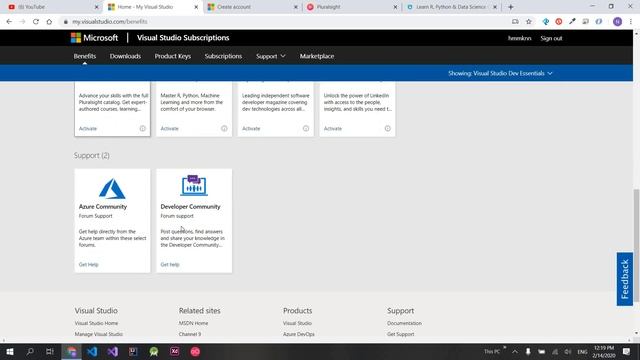Select the Benefits tab
This screenshot has height=360, width=640.
pos(85,56)
